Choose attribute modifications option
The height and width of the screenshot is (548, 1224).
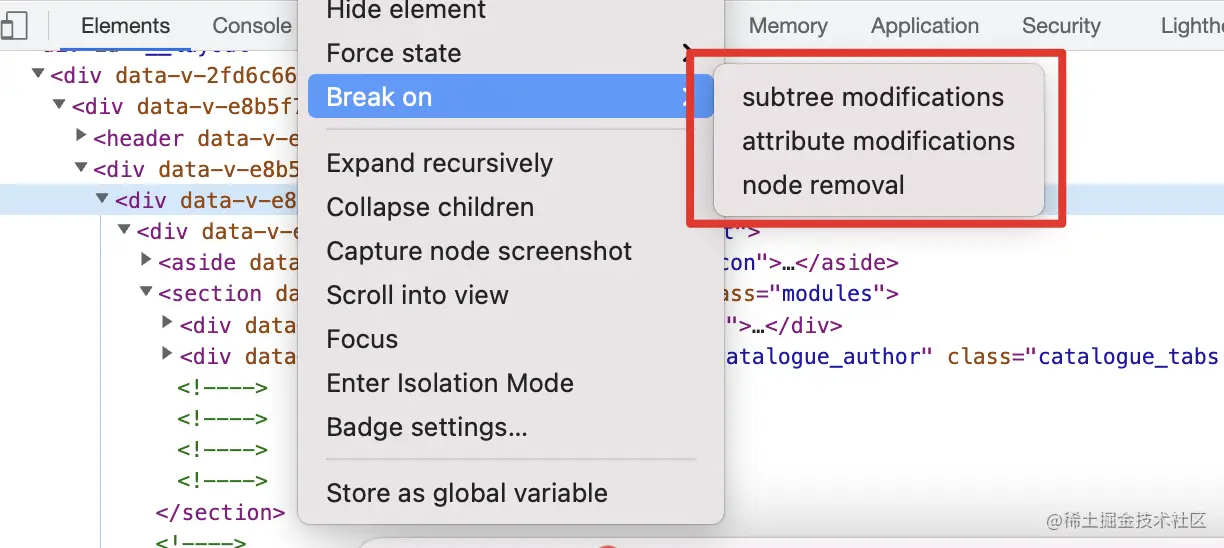click(878, 141)
